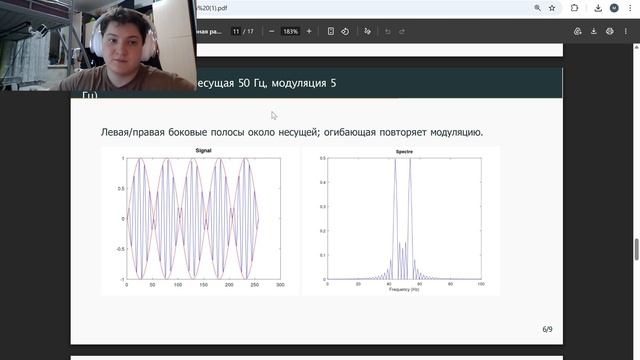Redo the annotation

[x=402, y=31]
